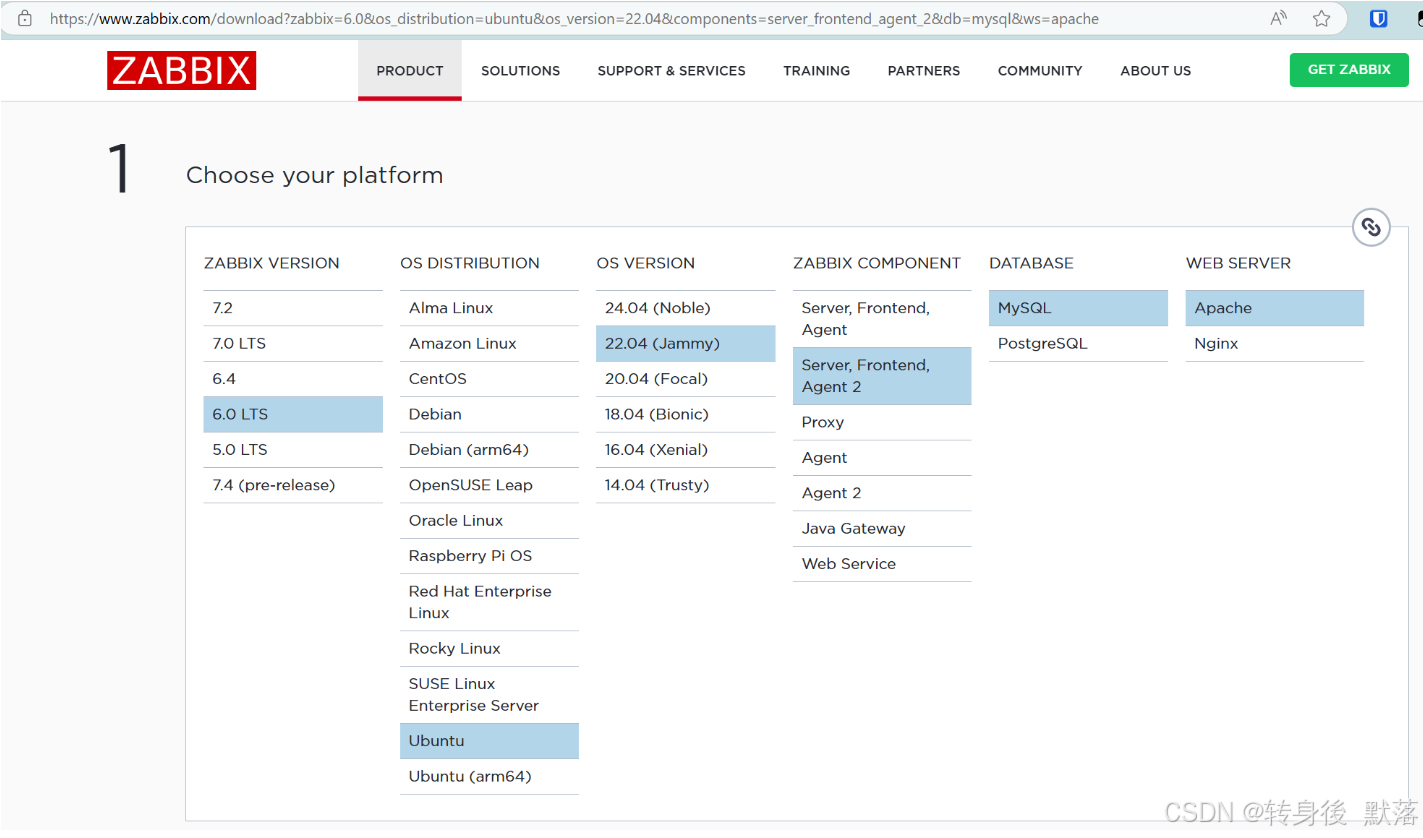Choose OpenSUSE Leap distribution
Viewport: 1423px width, 838px height.
489,485
